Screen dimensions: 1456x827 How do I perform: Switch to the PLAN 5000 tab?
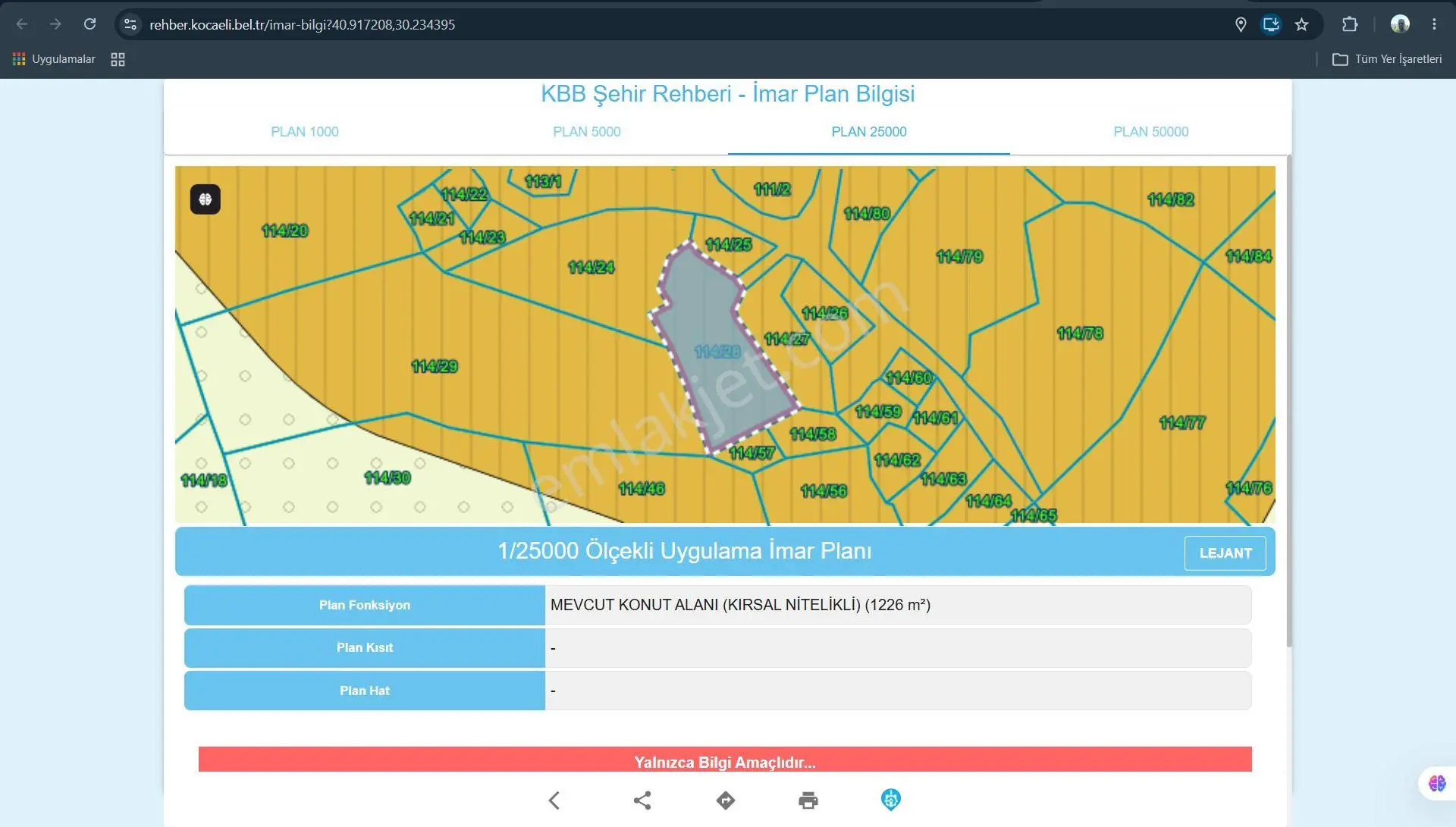click(x=587, y=132)
